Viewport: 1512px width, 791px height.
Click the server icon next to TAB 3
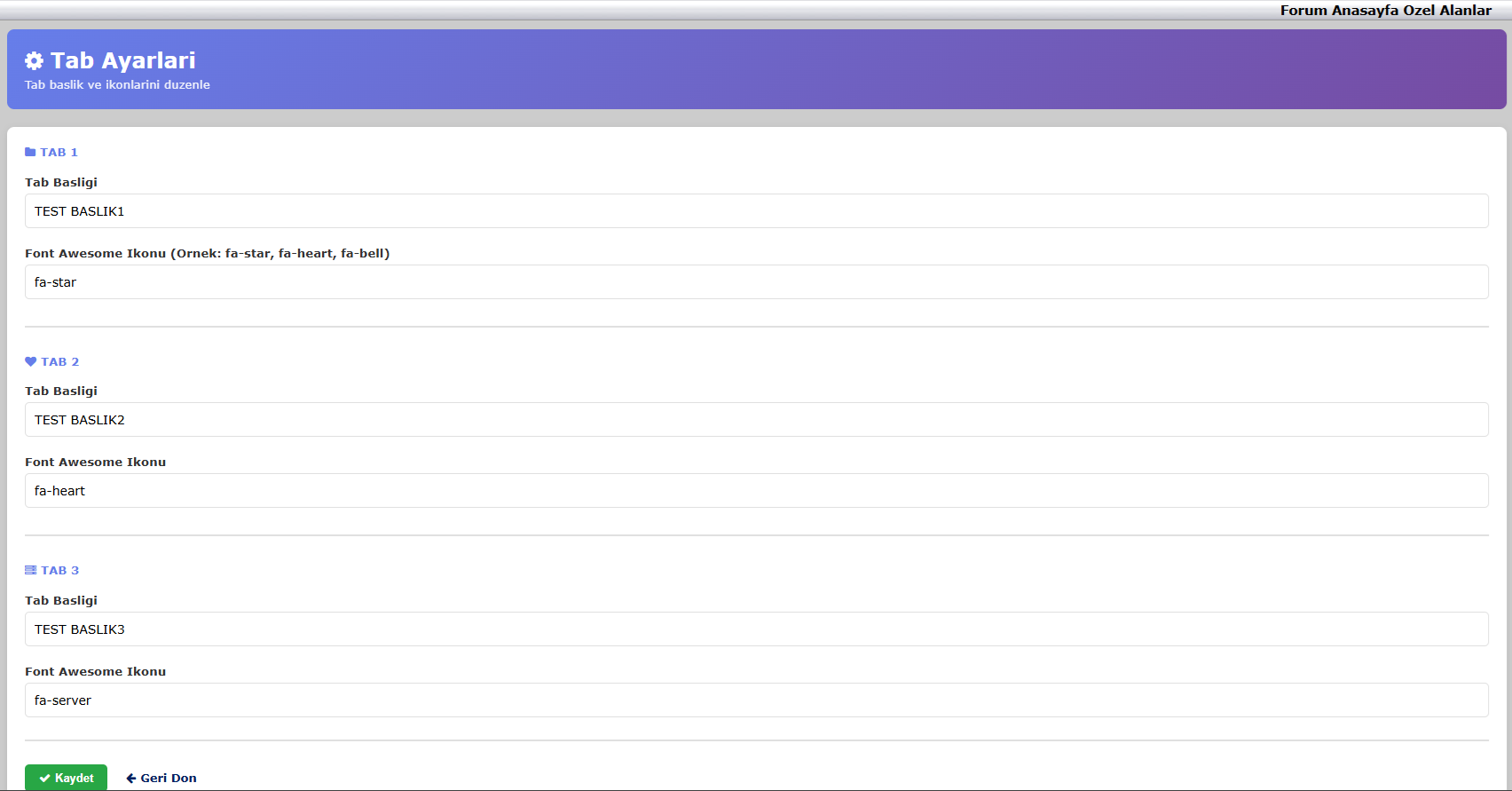[x=31, y=571]
